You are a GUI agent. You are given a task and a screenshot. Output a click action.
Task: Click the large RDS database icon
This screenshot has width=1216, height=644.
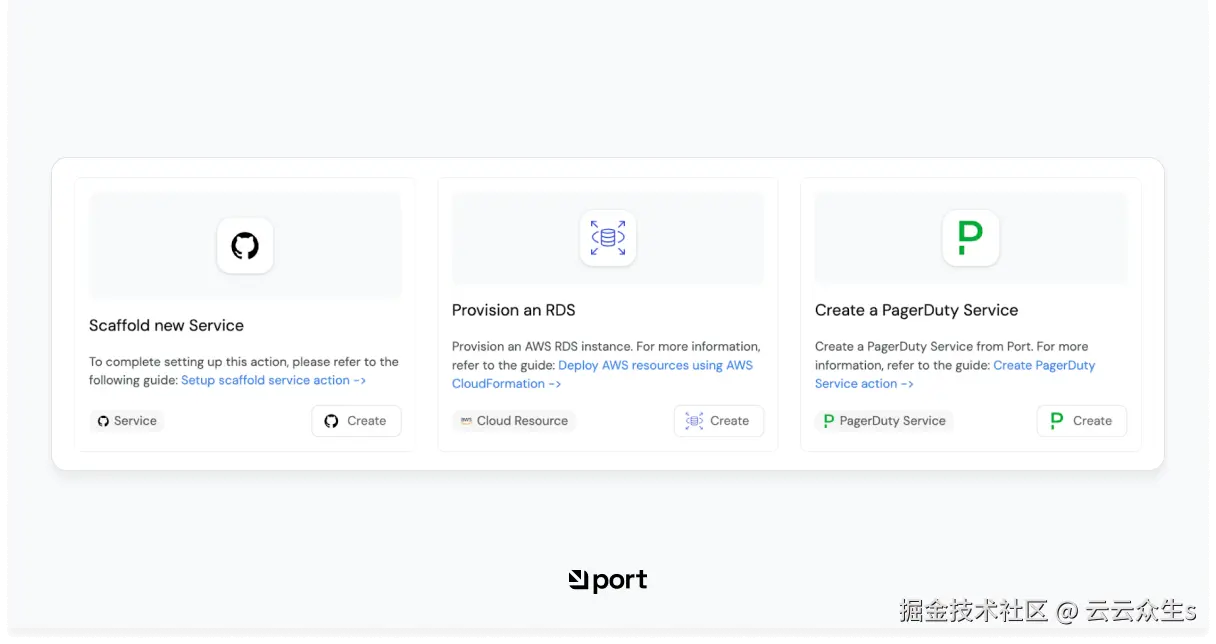608,238
